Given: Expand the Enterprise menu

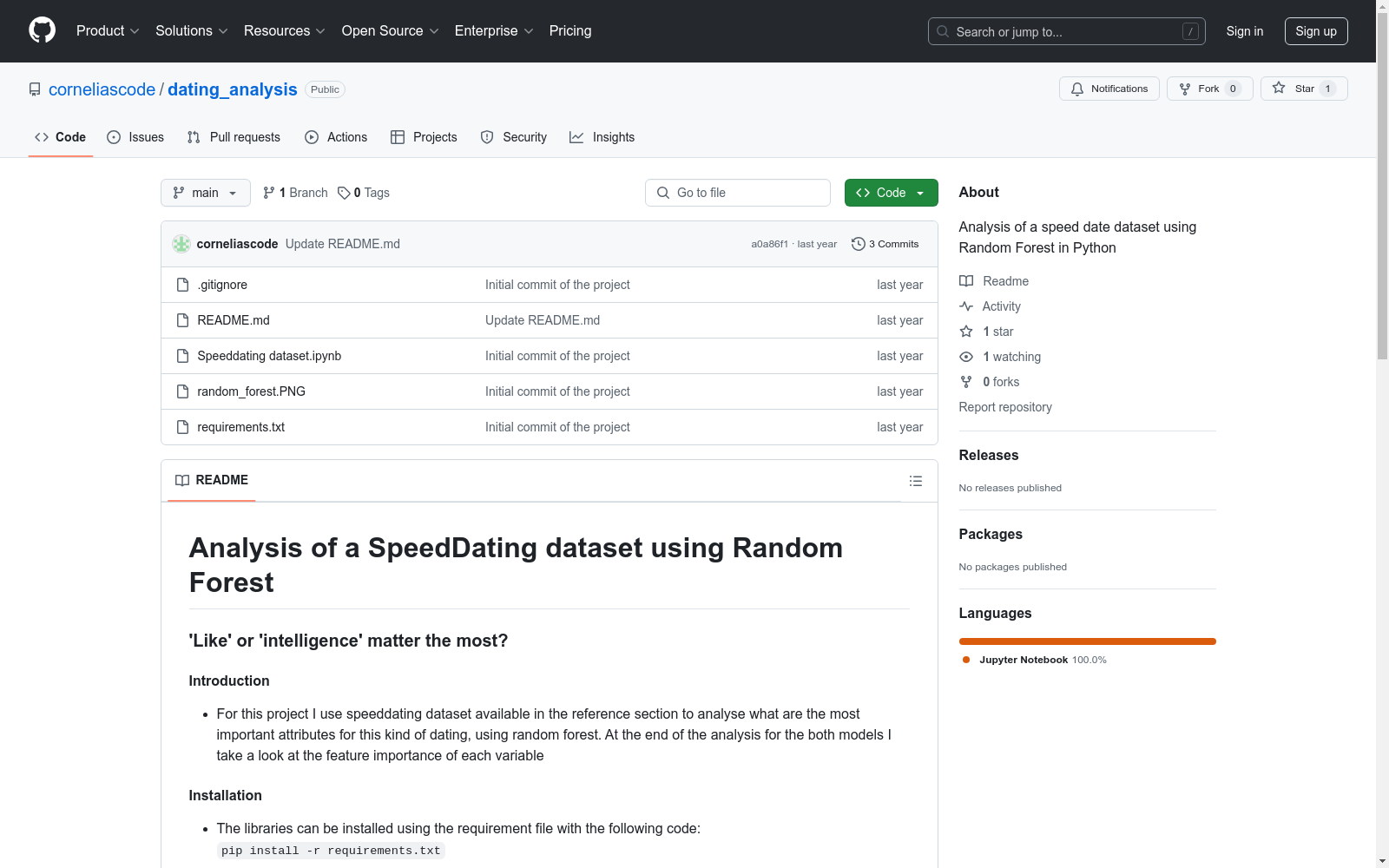Looking at the screenshot, I should click(x=494, y=31).
